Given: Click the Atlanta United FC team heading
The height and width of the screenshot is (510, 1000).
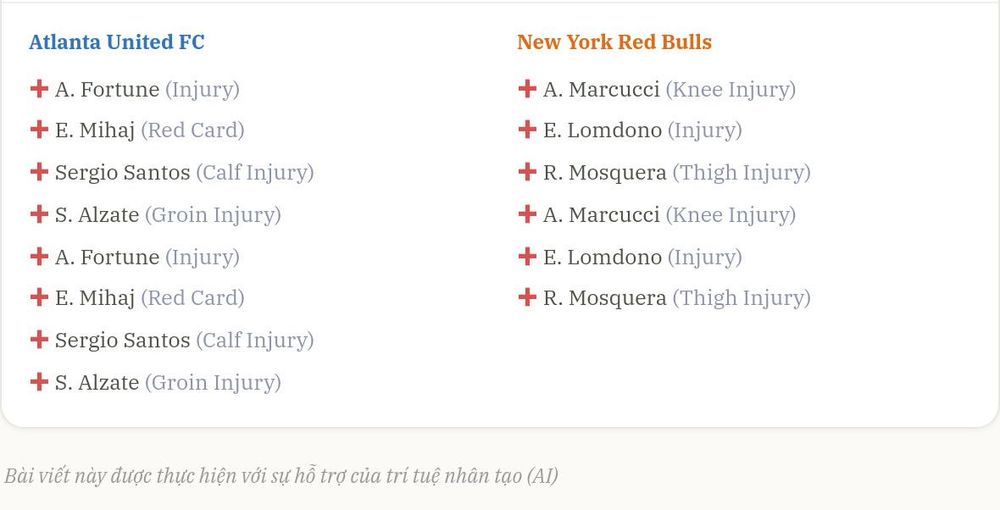Looking at the screenshot, I should pos(117,42).
